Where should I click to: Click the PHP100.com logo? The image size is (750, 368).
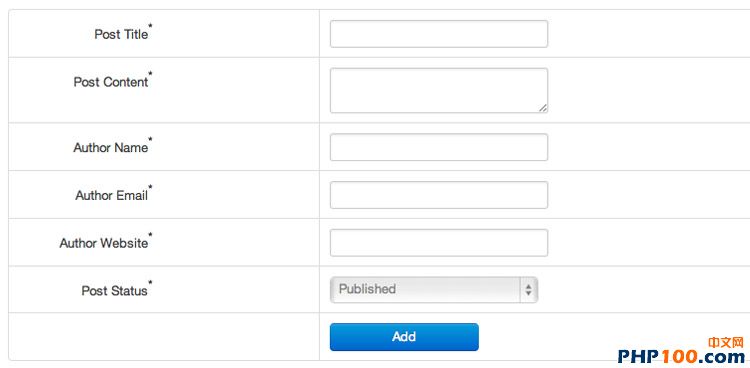[x=681, y=356]
